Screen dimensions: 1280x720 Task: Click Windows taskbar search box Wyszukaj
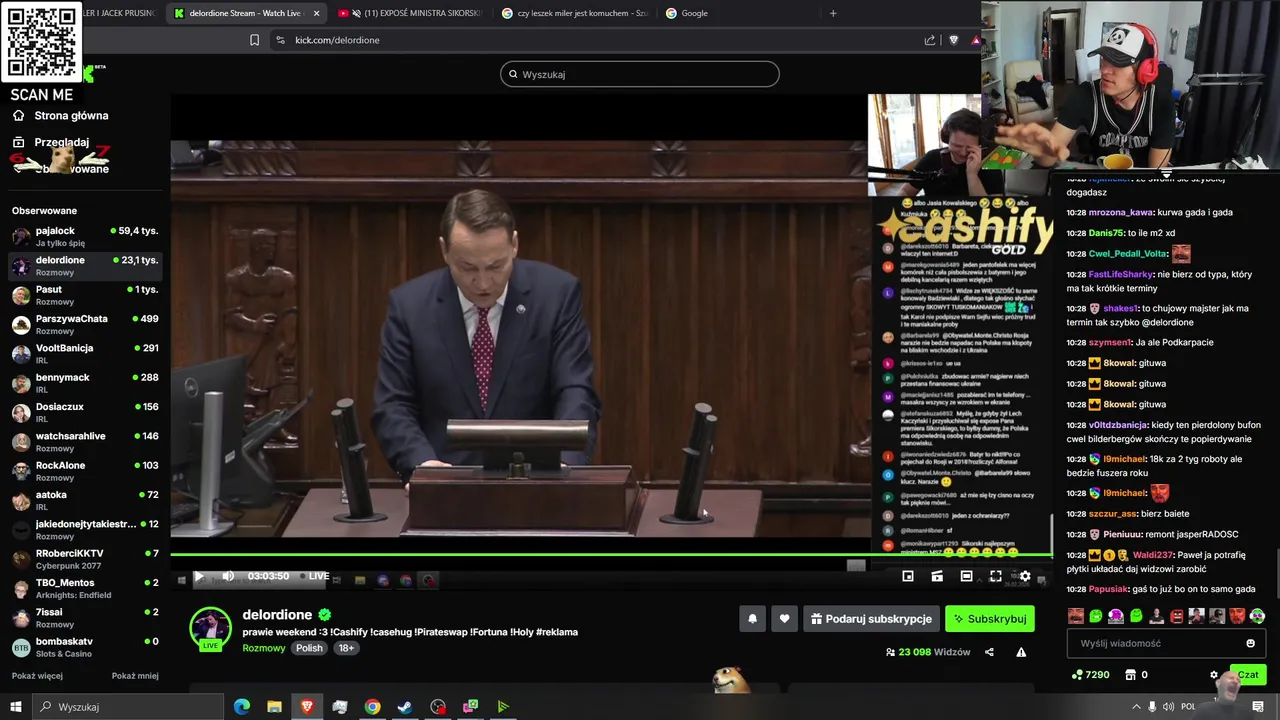[x=128, y=707]
